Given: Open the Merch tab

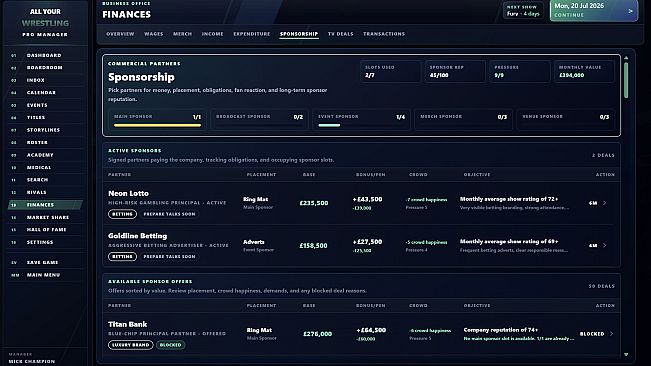Looking at the screenshot, I should click(182, 34).
